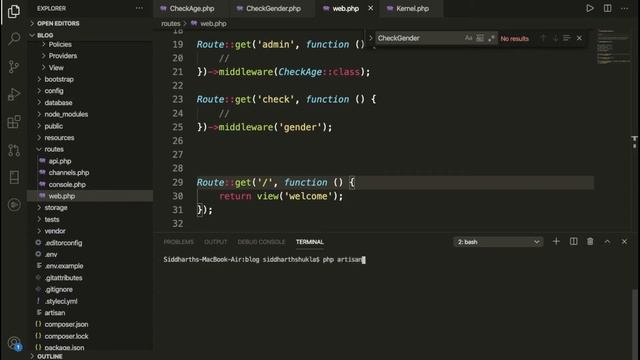Switch to the CheckAge.php editor tab
Image resolution: width=640 pixels, height=360 pixels.
coord(191,8)
